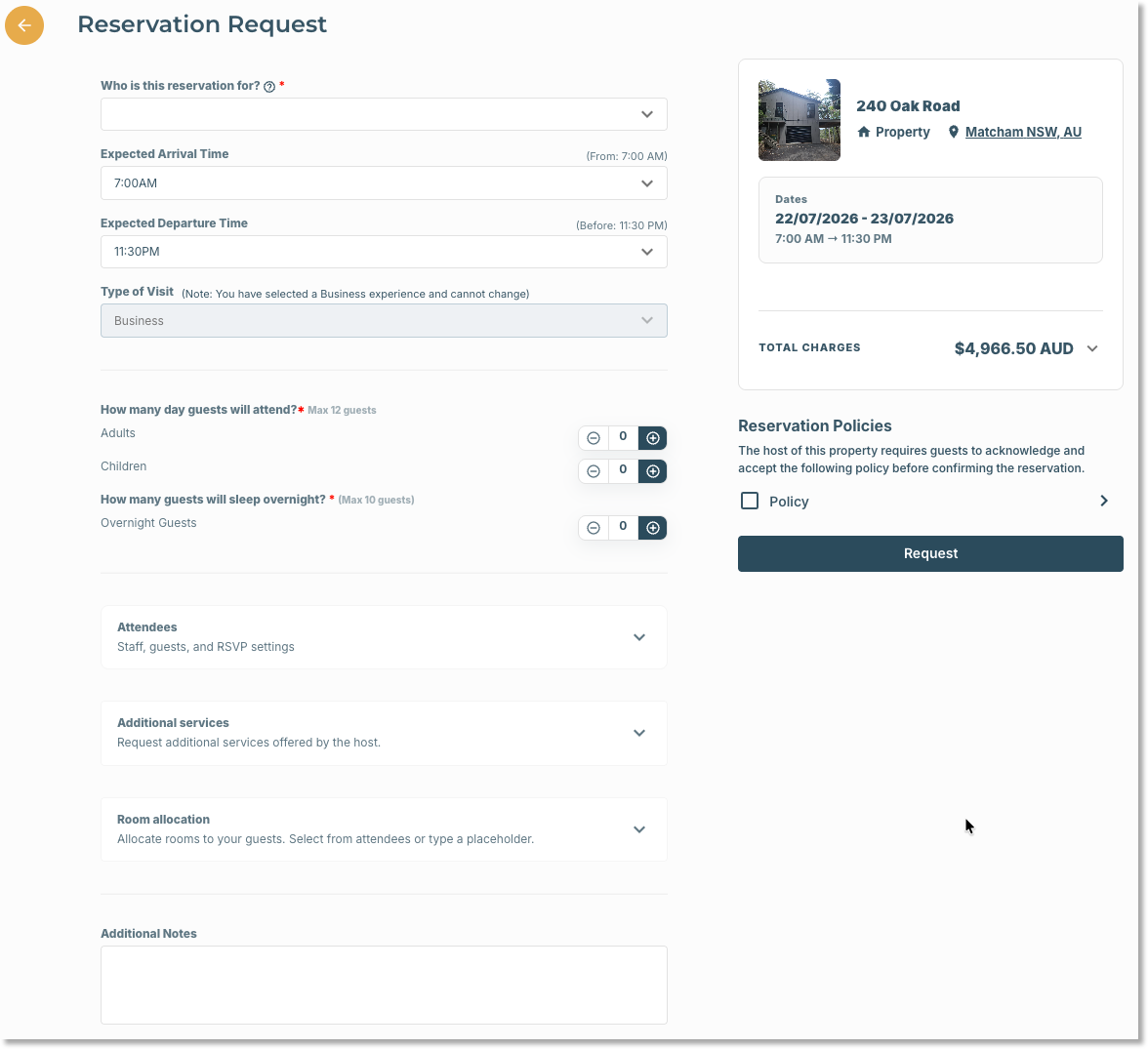Increase the Adults guest count
Viewport: 1148px width, 1049px height.
pyautogui.click(x=652, y=438)
